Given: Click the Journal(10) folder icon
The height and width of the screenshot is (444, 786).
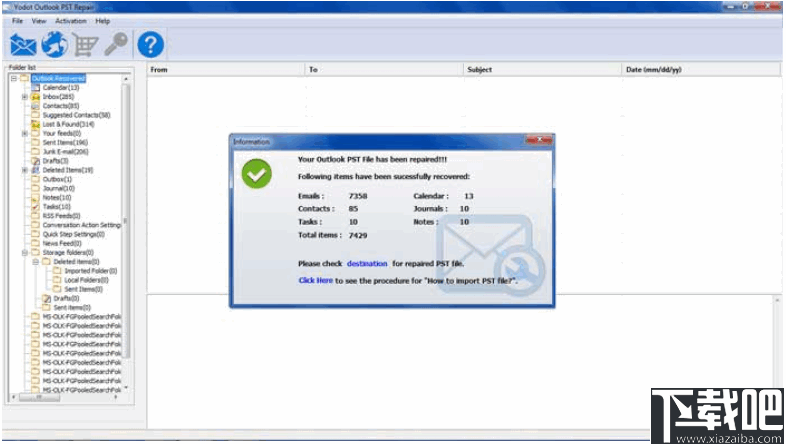Looking at the screenshot, I should coord(35,188).
